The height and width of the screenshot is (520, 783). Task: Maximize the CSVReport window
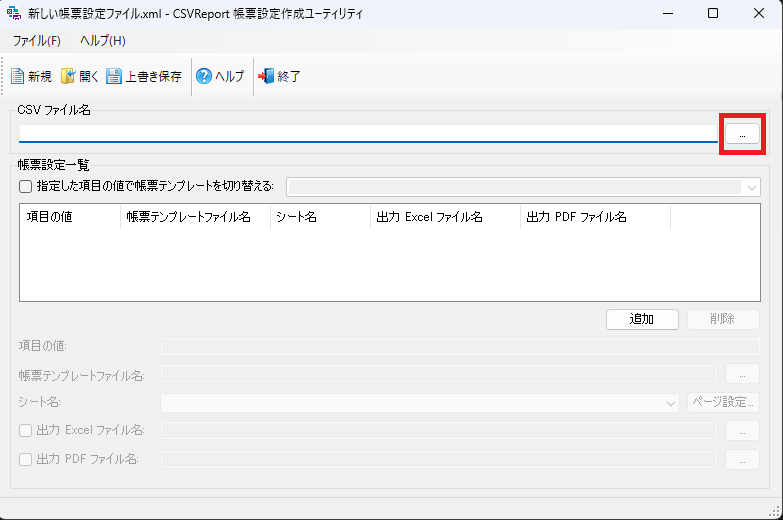point(713,13)
